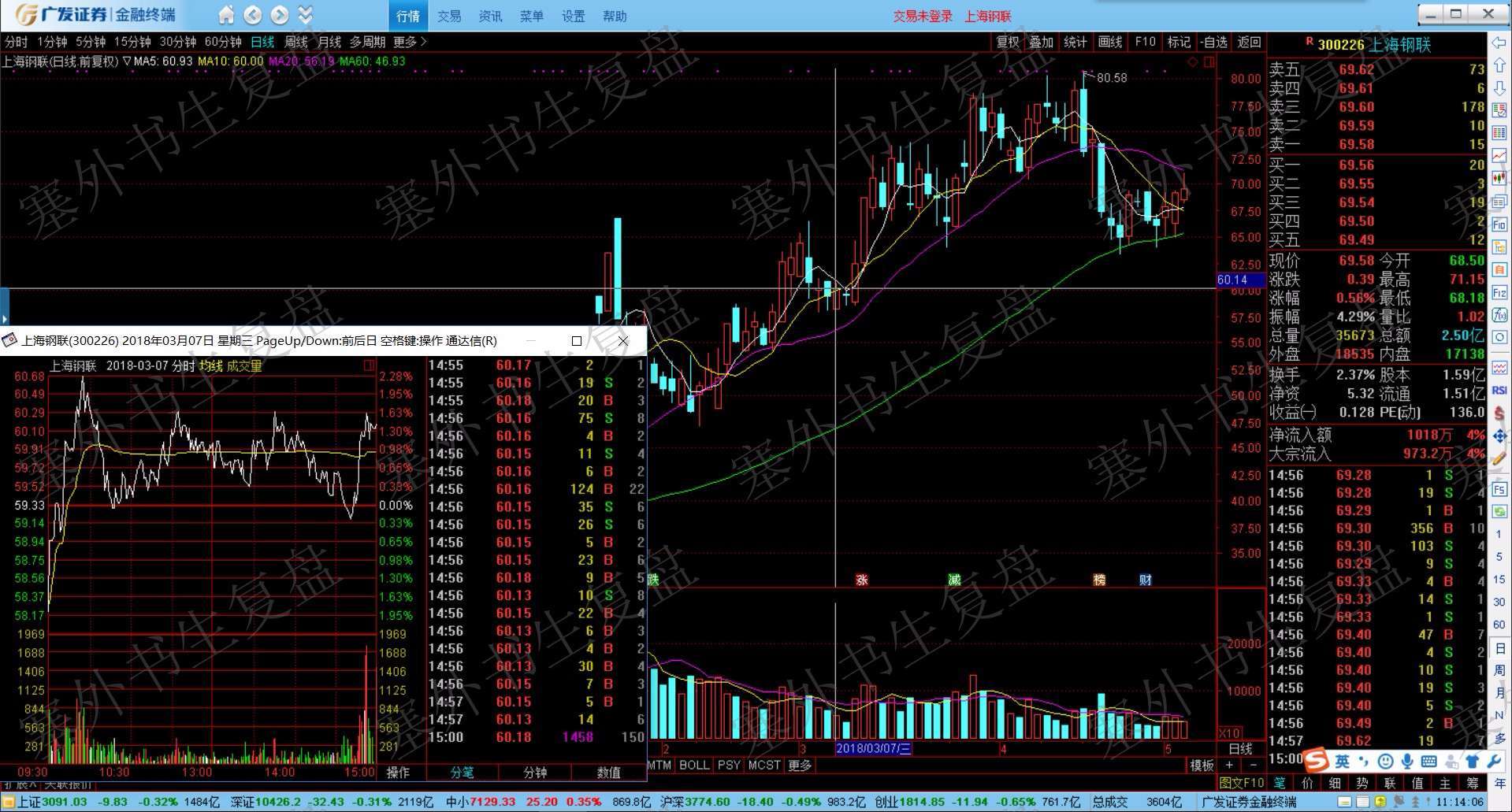The image size is (1512, 812).
Task: Go back with the left arrow icon
Action: [253, 15]
